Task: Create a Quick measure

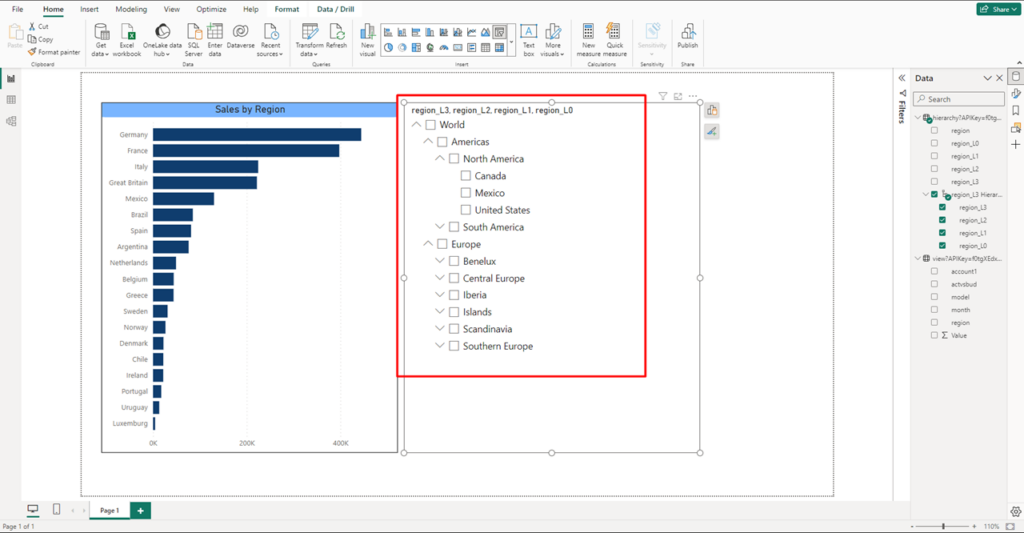Action: [x=615, y=39]
